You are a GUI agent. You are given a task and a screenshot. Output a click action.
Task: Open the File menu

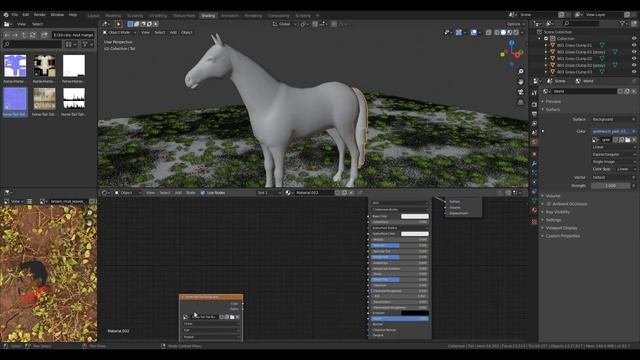click(x=15, y=15)
